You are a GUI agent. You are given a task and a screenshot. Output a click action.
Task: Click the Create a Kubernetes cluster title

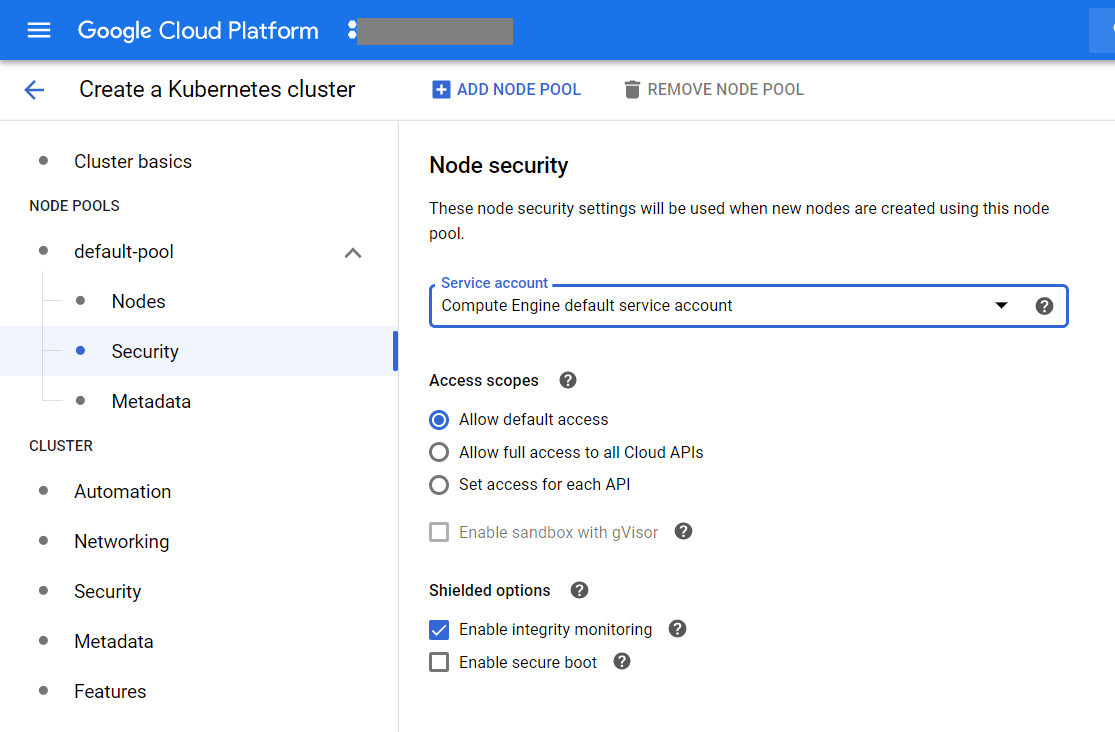(x=217, y=90)
